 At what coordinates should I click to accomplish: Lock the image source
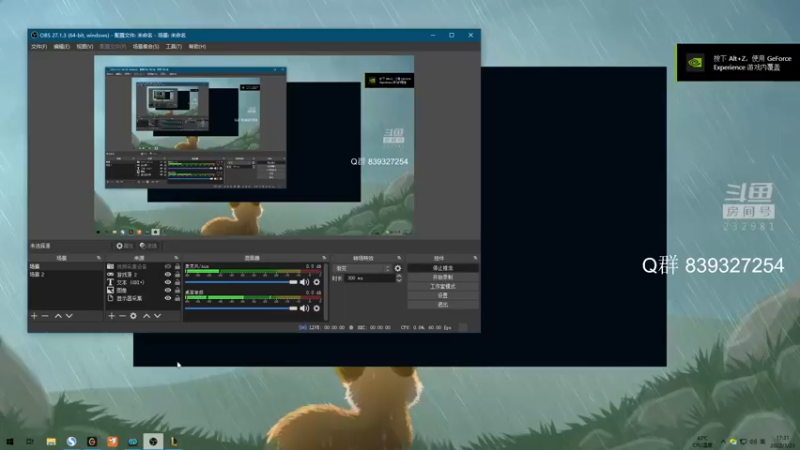(x=177, y=290)
